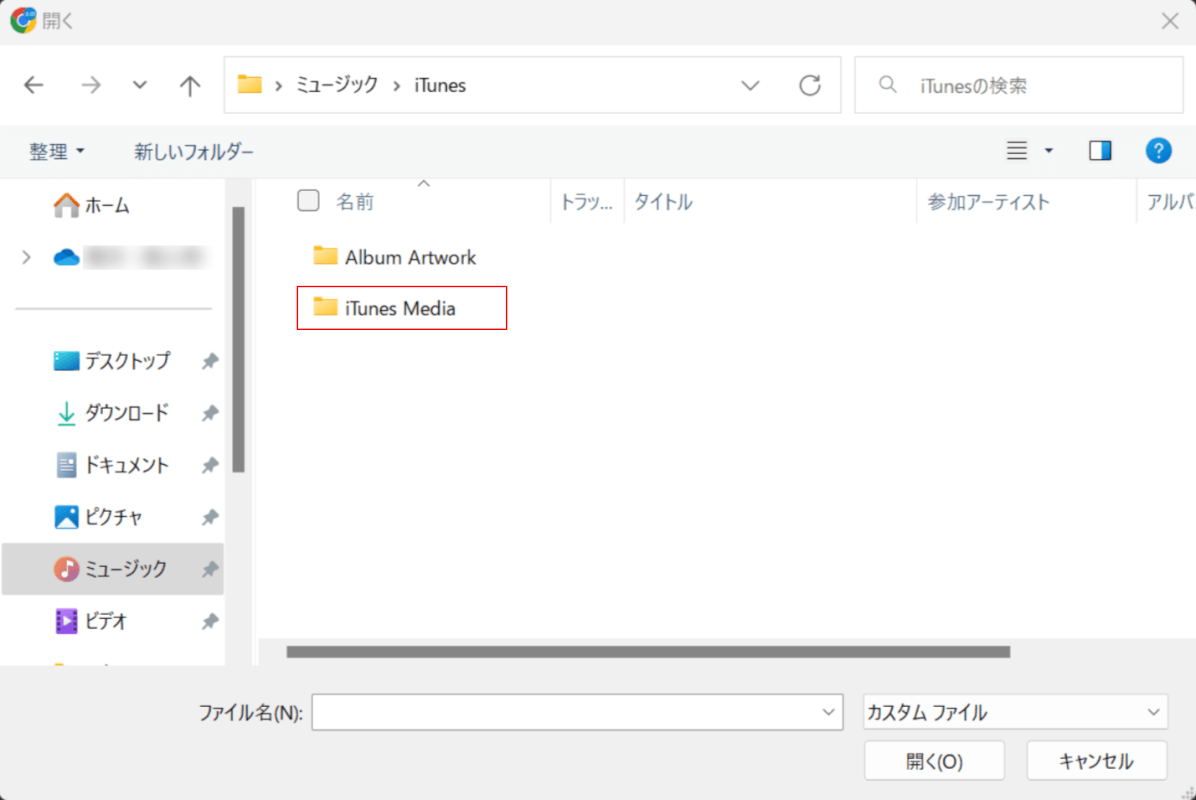Select the OneDrive cloud item
The image size is (1196, 800).
(66, 257)
